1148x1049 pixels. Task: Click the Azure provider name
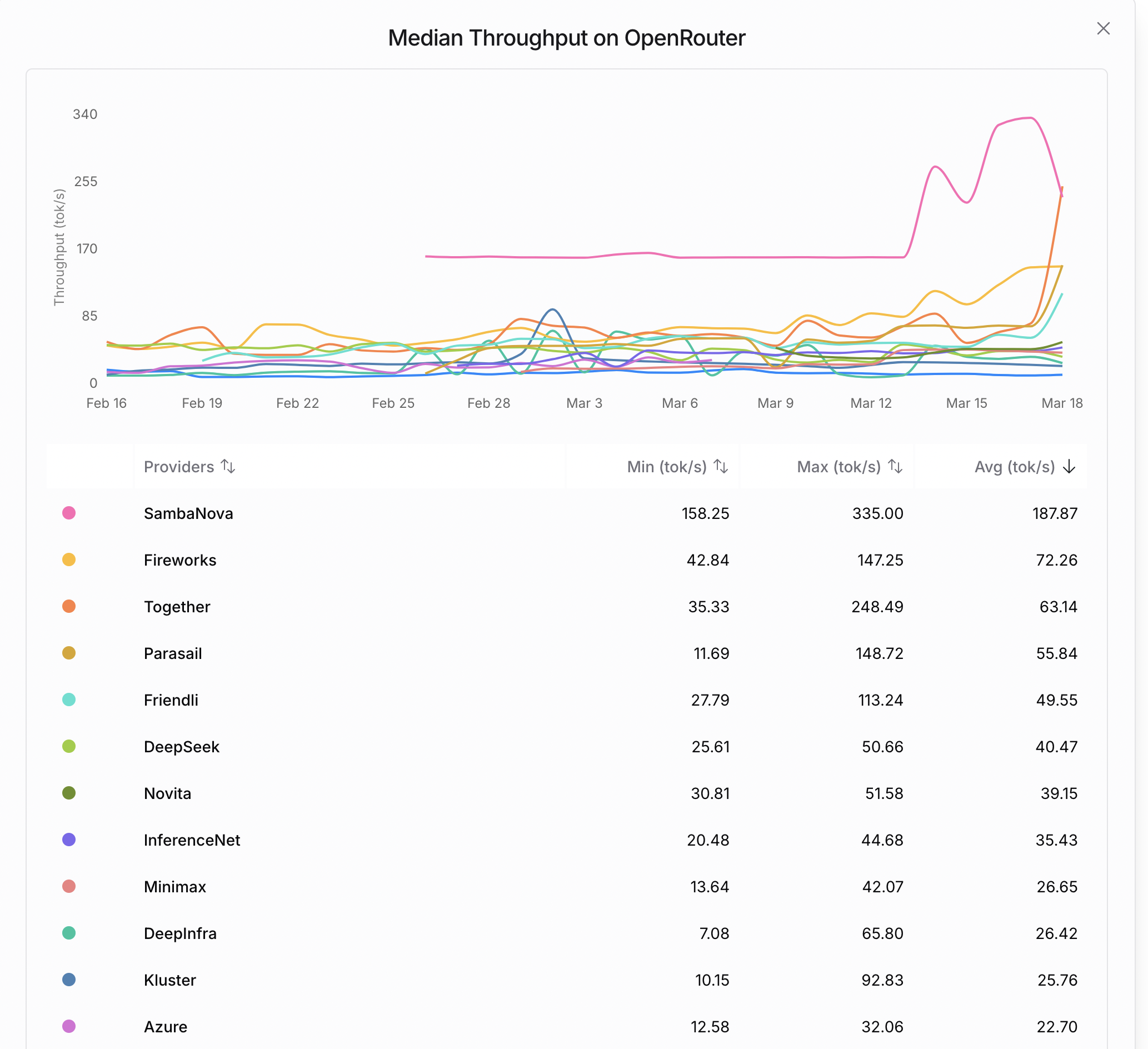point(165,1027)
